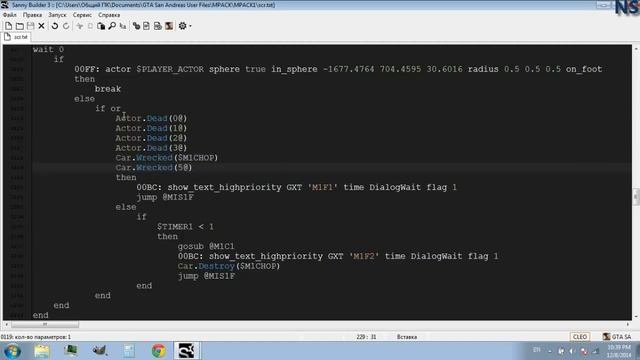Click the 'gosub @M1C1' line
This screenshot has width=640, height=360.
[x=206, y=246]
